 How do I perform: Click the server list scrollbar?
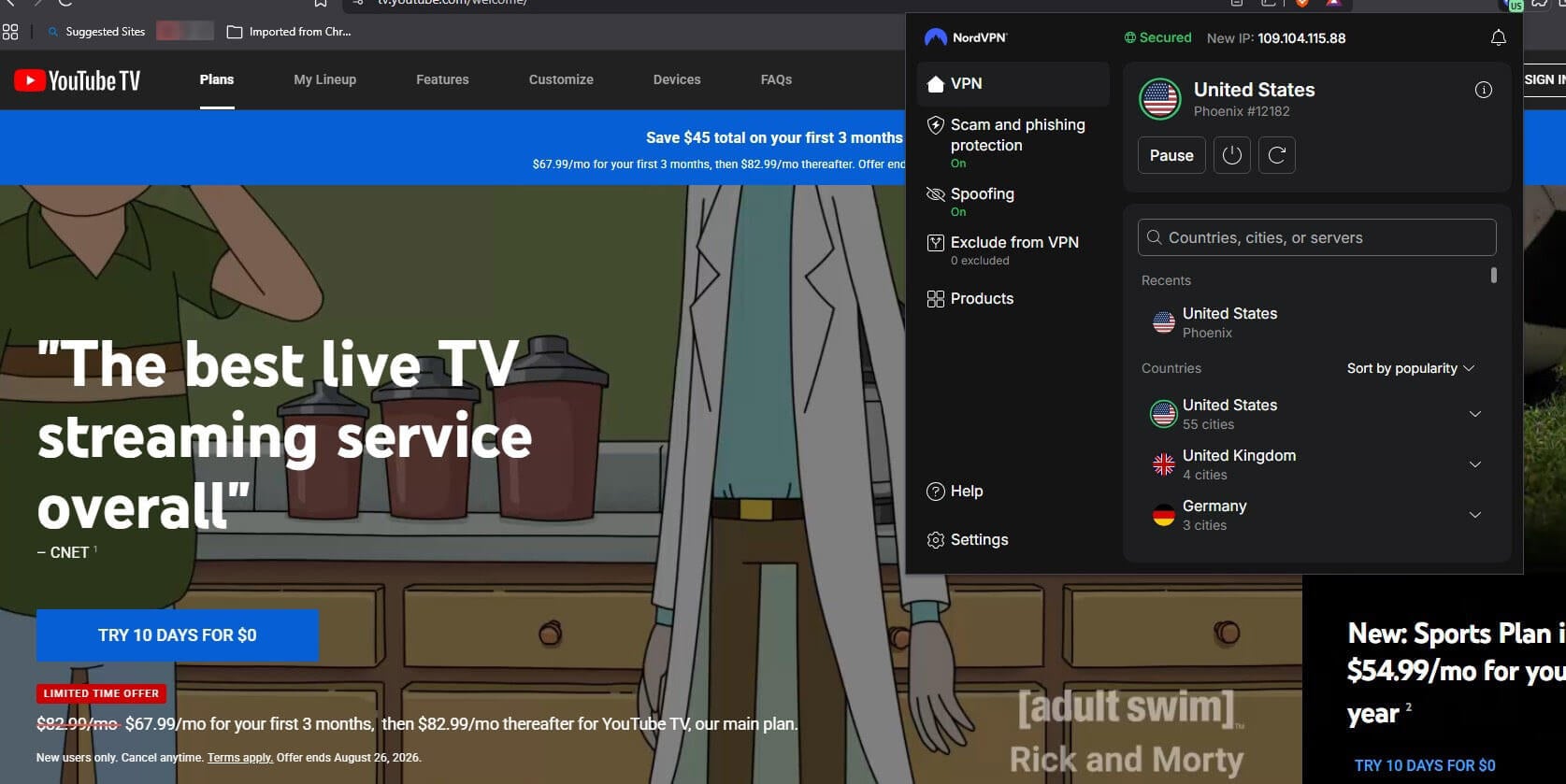point(1494,275)
